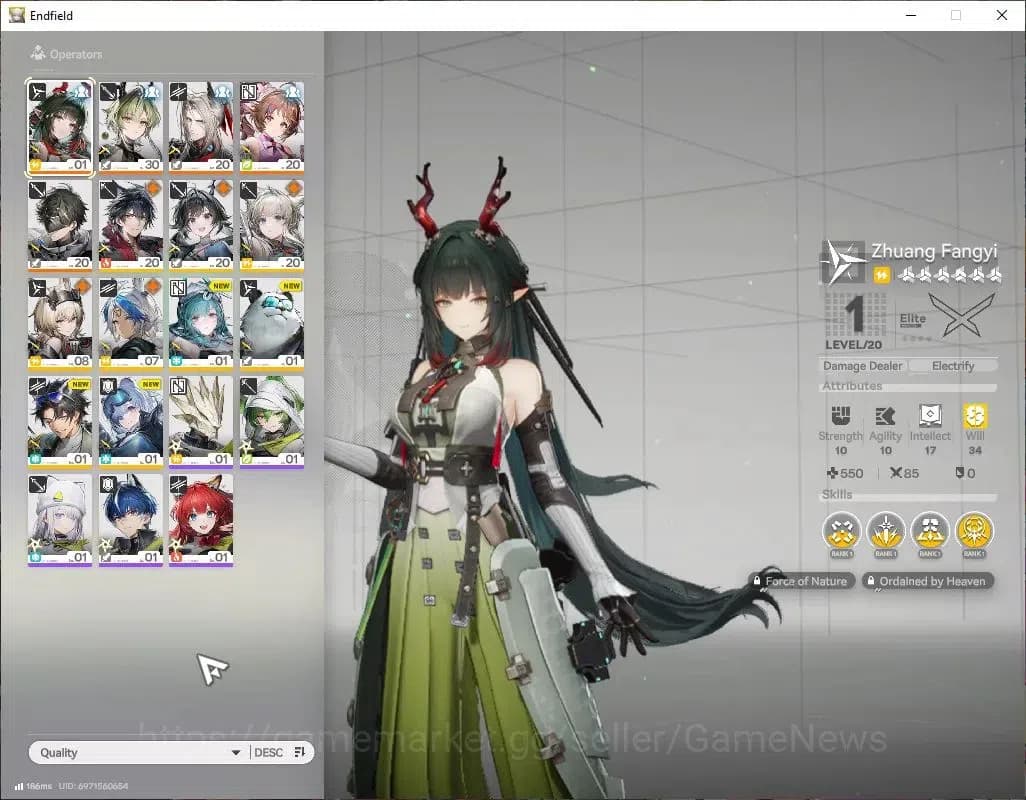Toggle the DESC sort direction button
Screen dimensions: 1026x800
pos(268,752)
